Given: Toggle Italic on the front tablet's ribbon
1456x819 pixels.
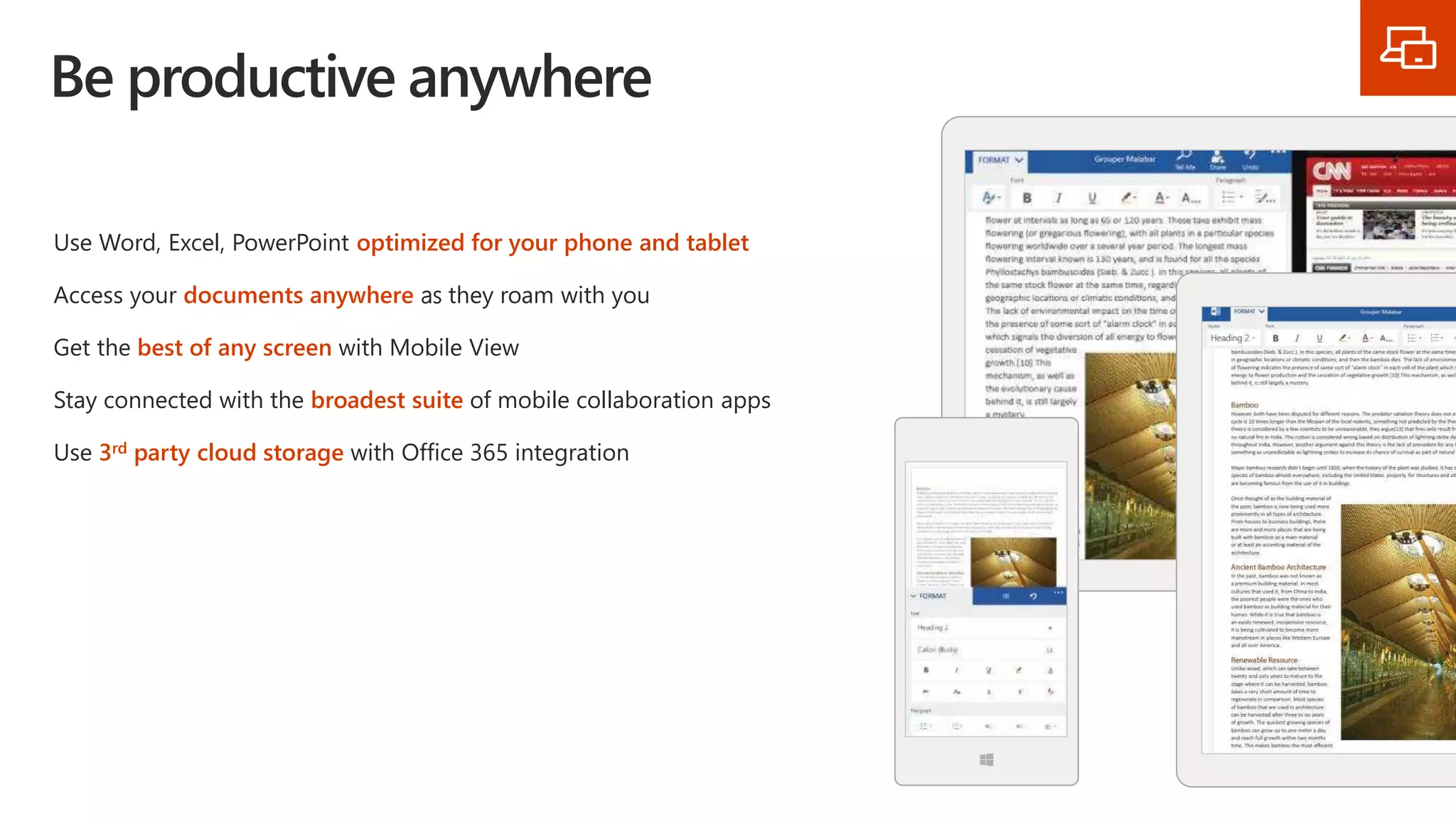Looking at the screenshot, I should tap(1297, 338).
